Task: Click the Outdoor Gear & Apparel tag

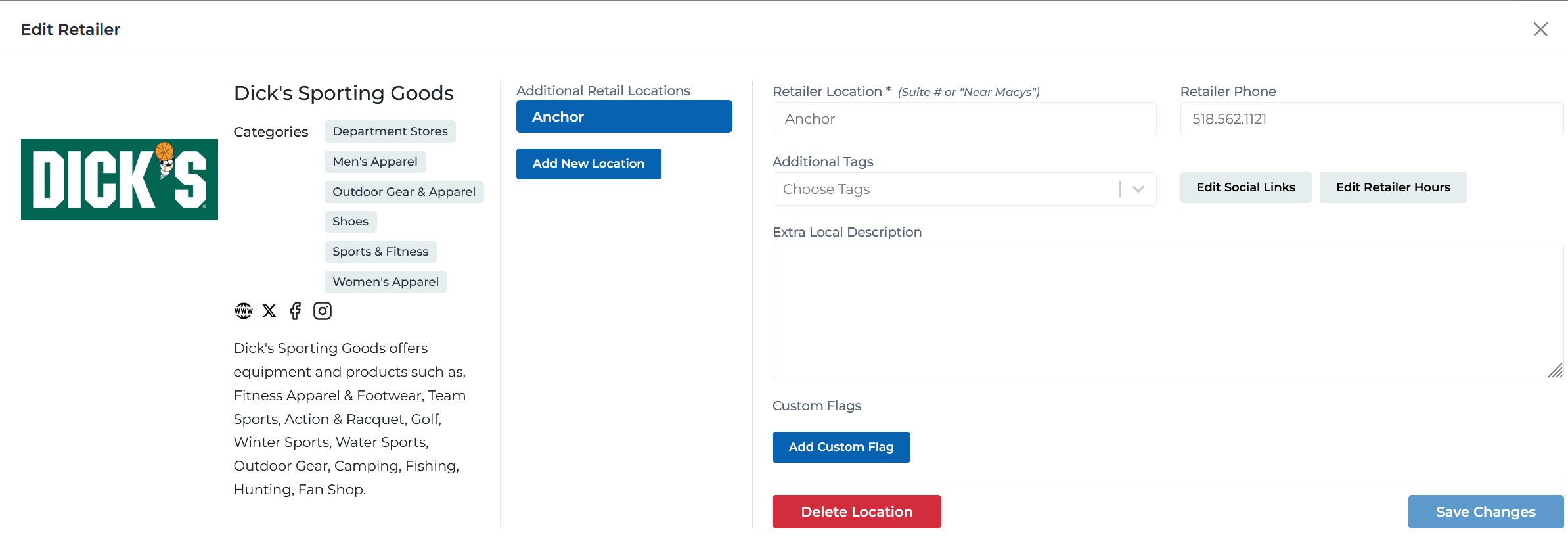Action: pos(404,192)
